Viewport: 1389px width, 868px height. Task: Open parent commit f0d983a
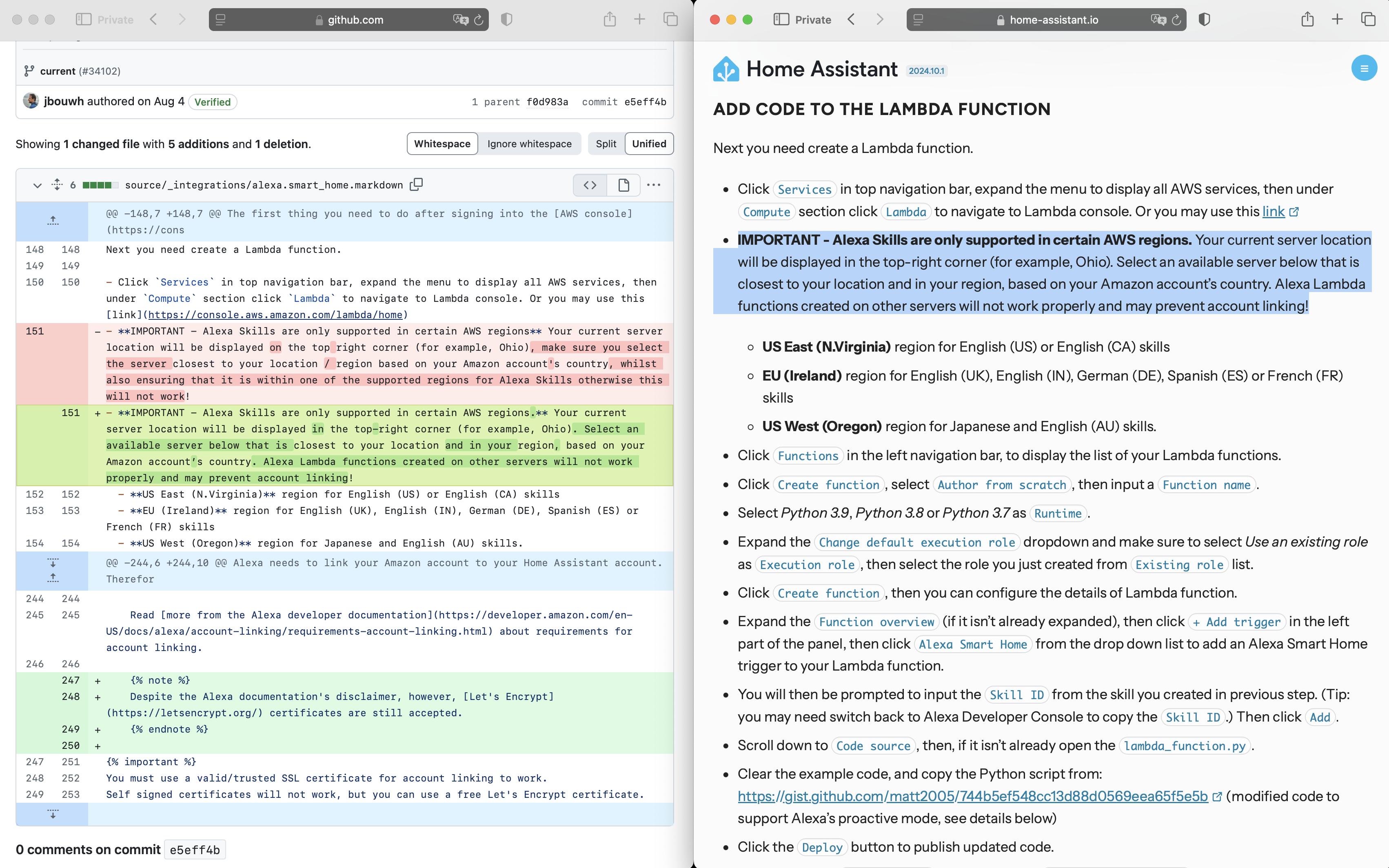[x=547, y=102]
